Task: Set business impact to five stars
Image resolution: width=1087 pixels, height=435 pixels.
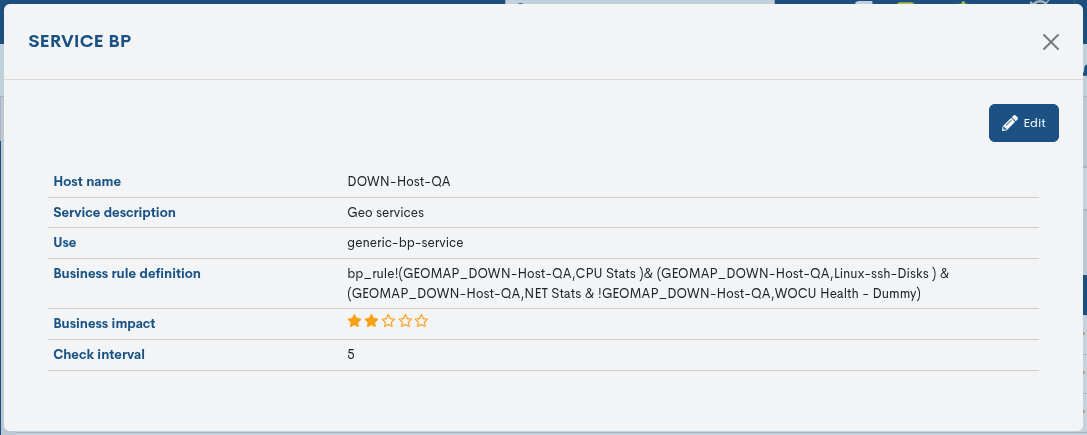Action: point(421,321)
